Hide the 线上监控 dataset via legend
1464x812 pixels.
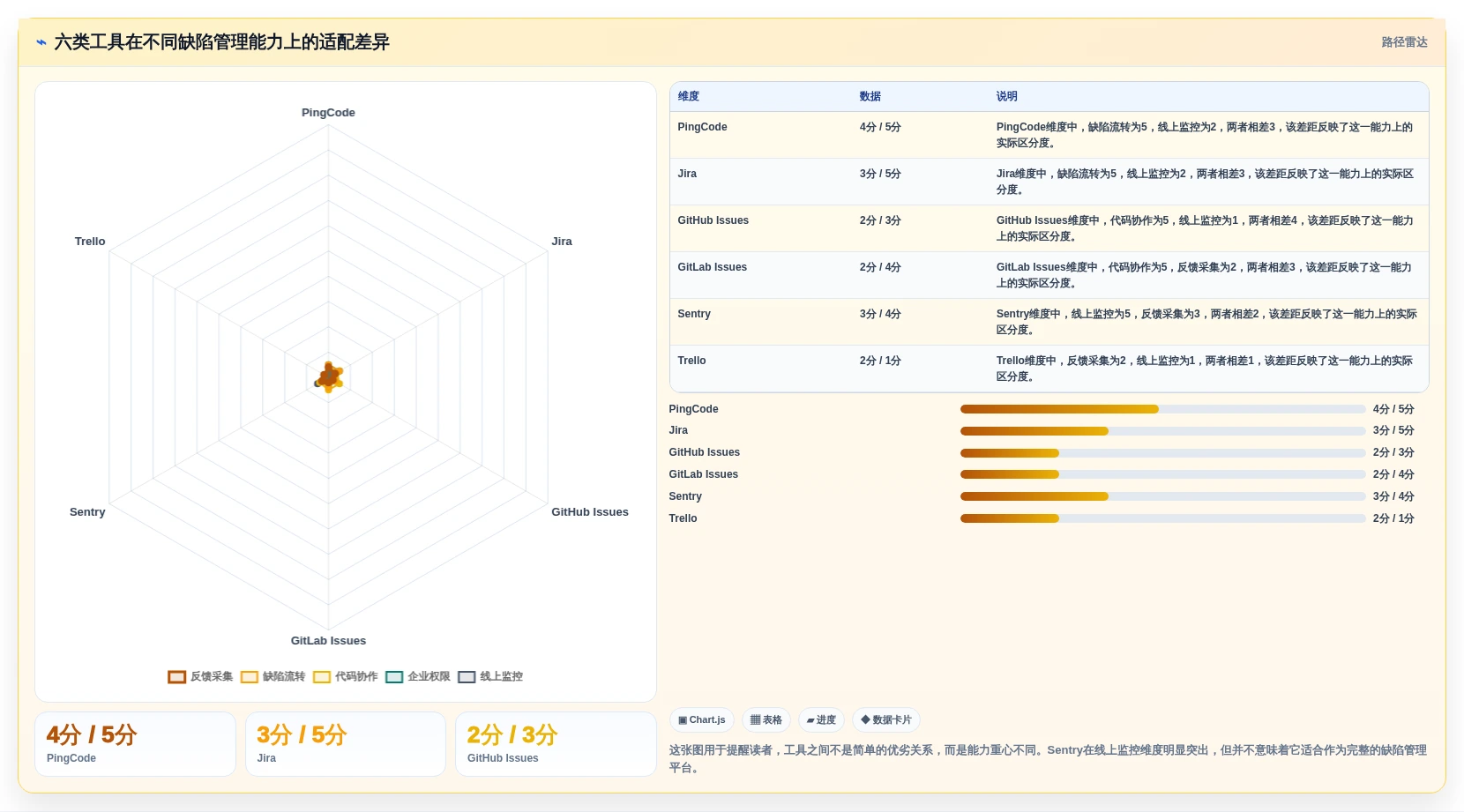[467, 677]
